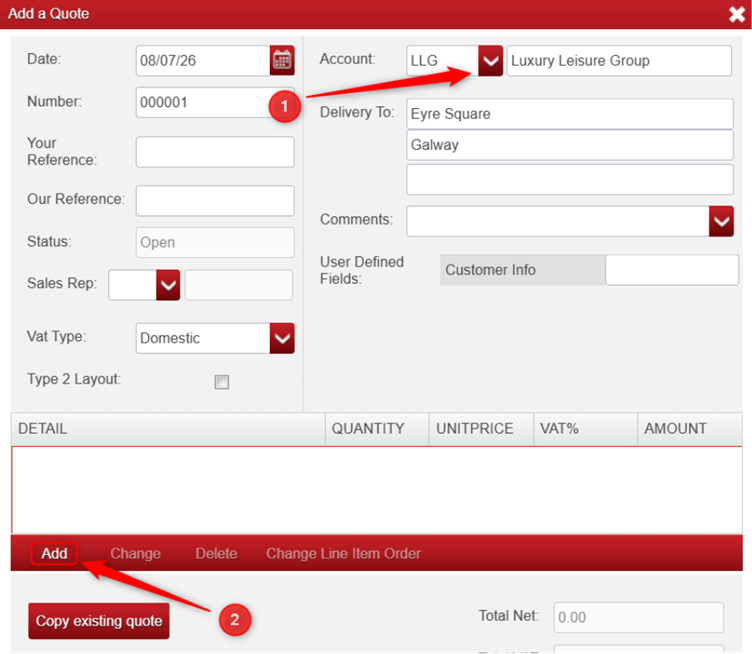Click the Sales Rep code field
This screenshot has width=752, height=654.
132,285
